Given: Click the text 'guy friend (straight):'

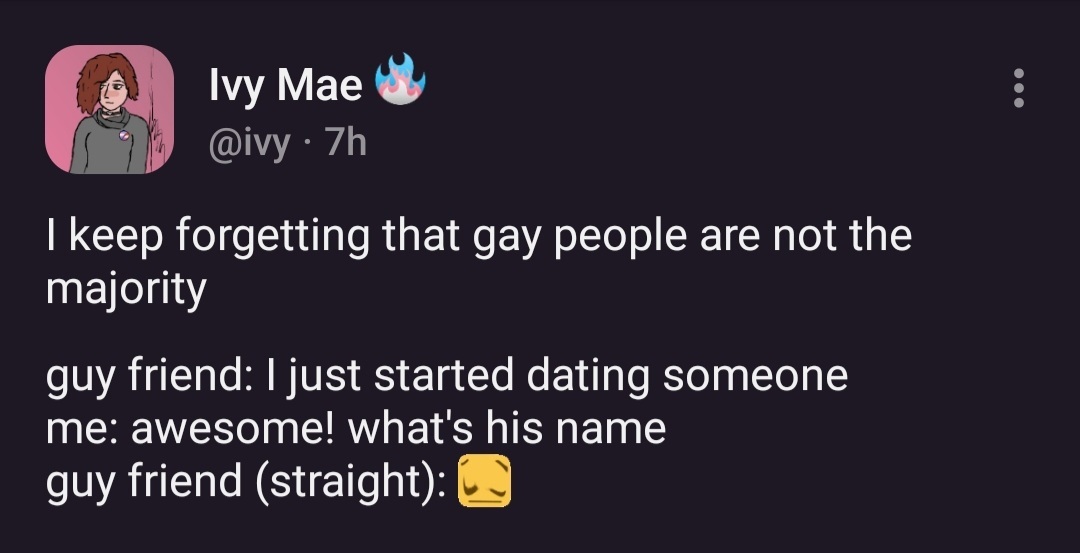Looking at the screenshot, I should coord(246,481).
